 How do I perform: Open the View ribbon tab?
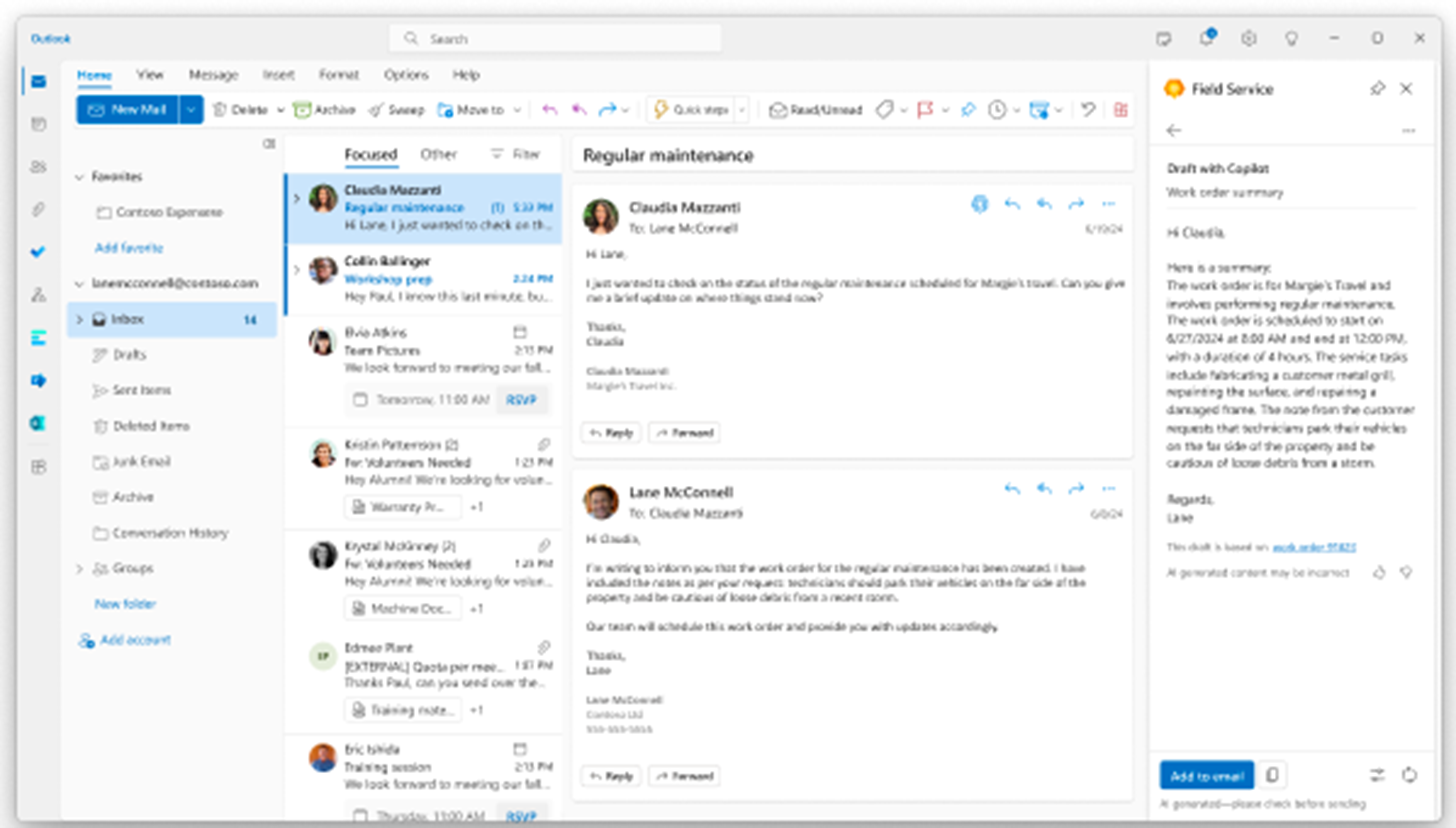150,75
